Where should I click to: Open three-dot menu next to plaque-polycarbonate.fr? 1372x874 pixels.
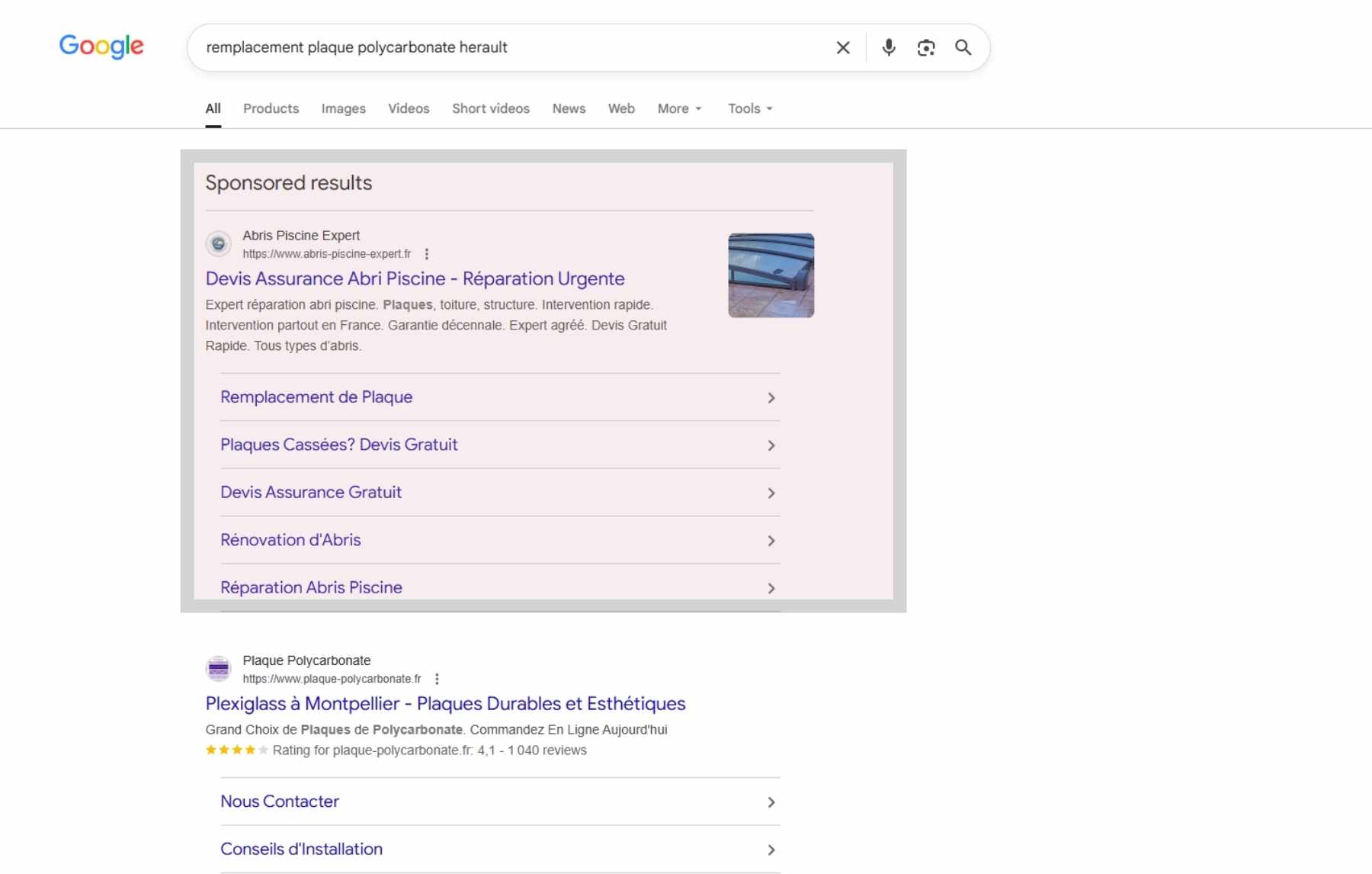click(x=437, y=679)
